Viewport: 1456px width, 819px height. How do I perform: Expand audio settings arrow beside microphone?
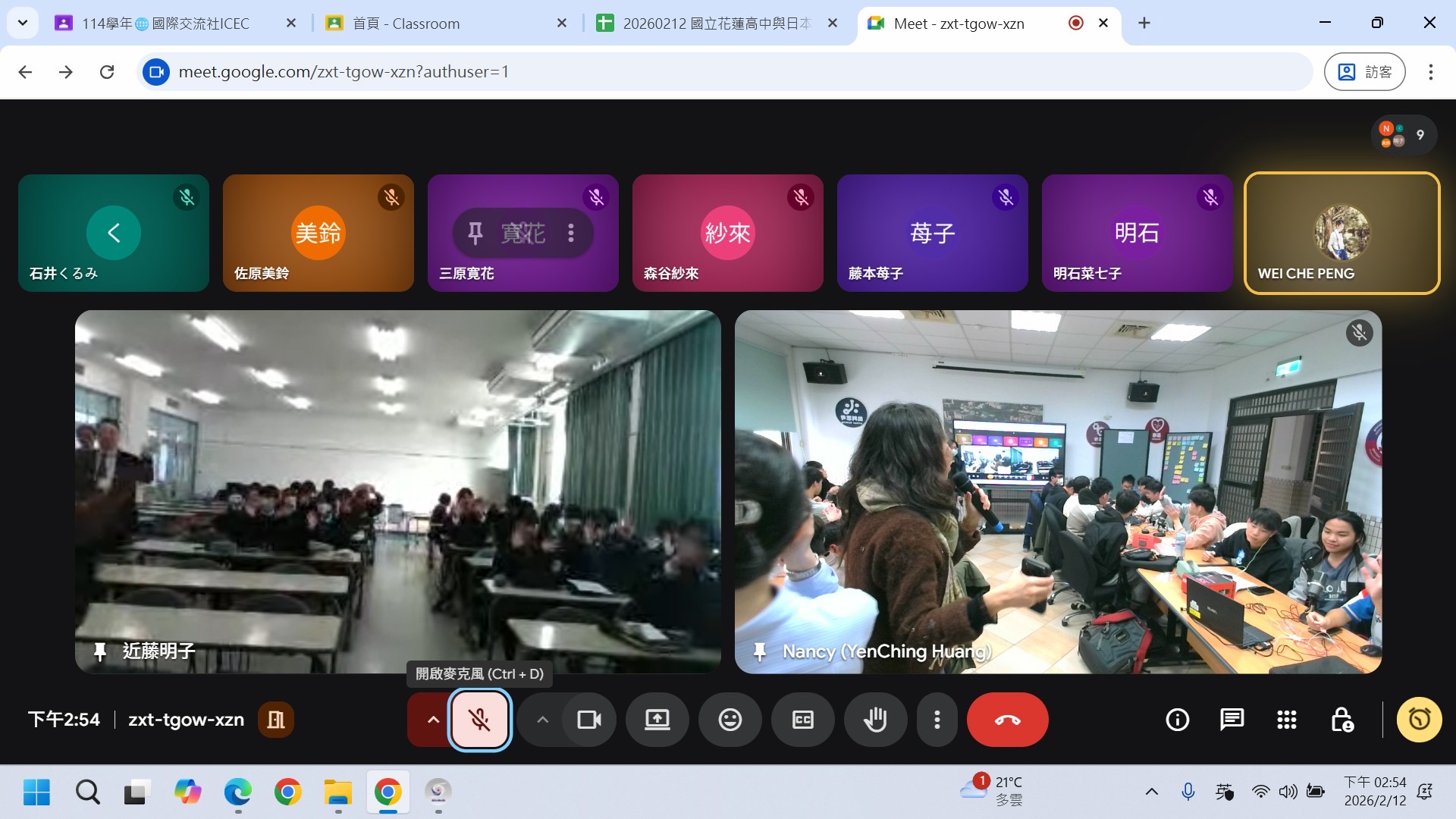(x=433, y=720)
